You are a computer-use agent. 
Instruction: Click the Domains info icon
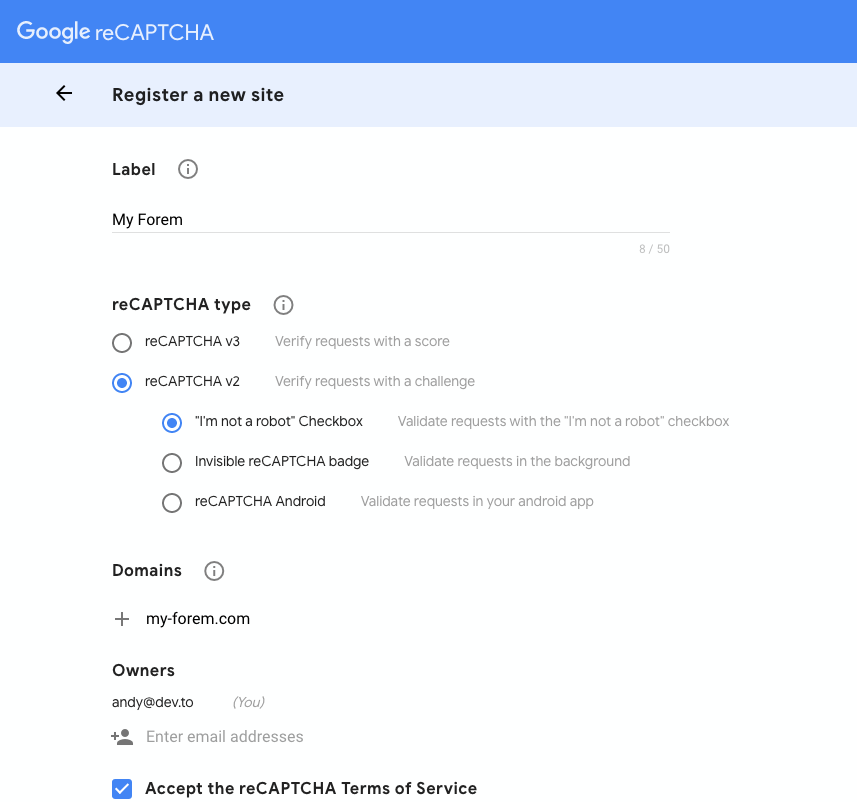(x=214, y=571)
